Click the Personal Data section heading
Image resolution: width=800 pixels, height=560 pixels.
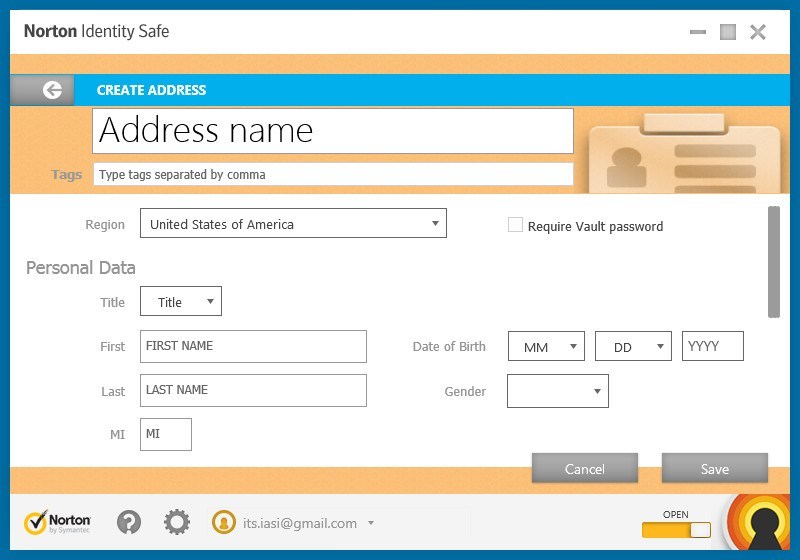[x=81, y=268]
